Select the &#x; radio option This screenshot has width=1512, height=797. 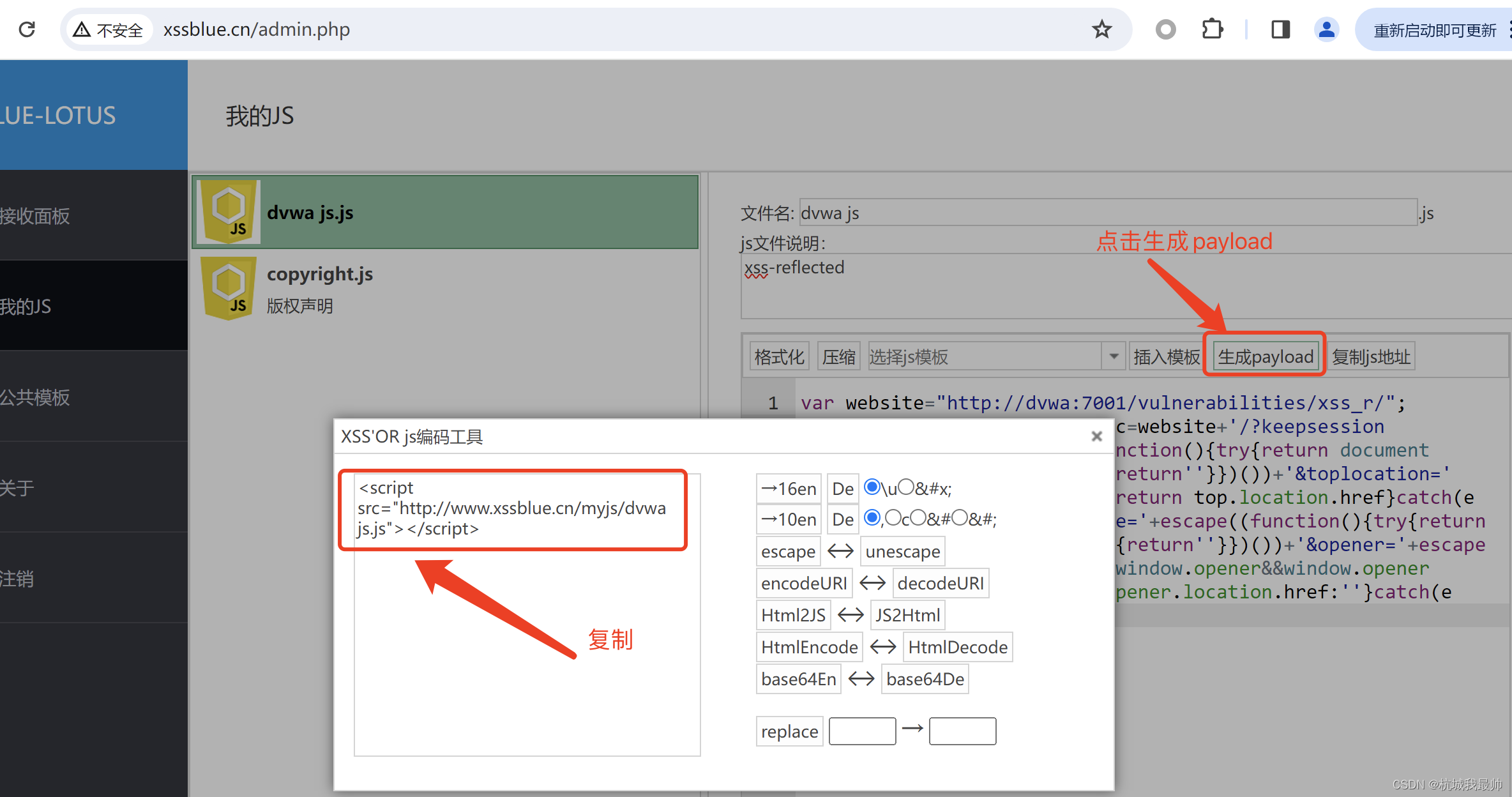[x=906, y=487]
